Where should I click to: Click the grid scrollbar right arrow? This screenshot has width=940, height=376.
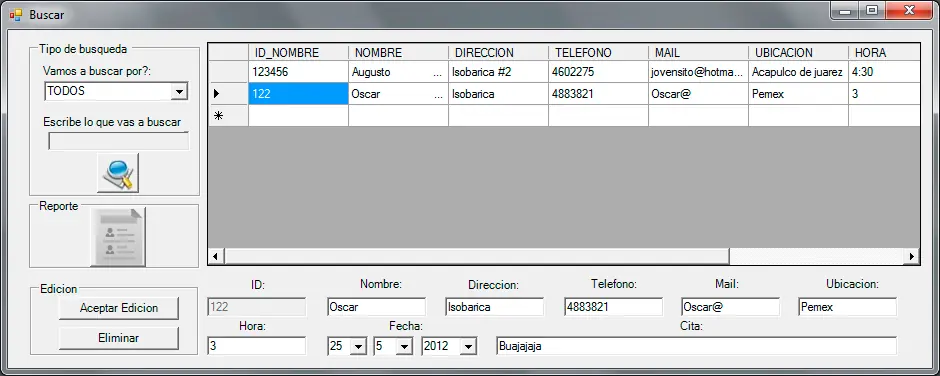pyautogui.click(x=912, y=257)
